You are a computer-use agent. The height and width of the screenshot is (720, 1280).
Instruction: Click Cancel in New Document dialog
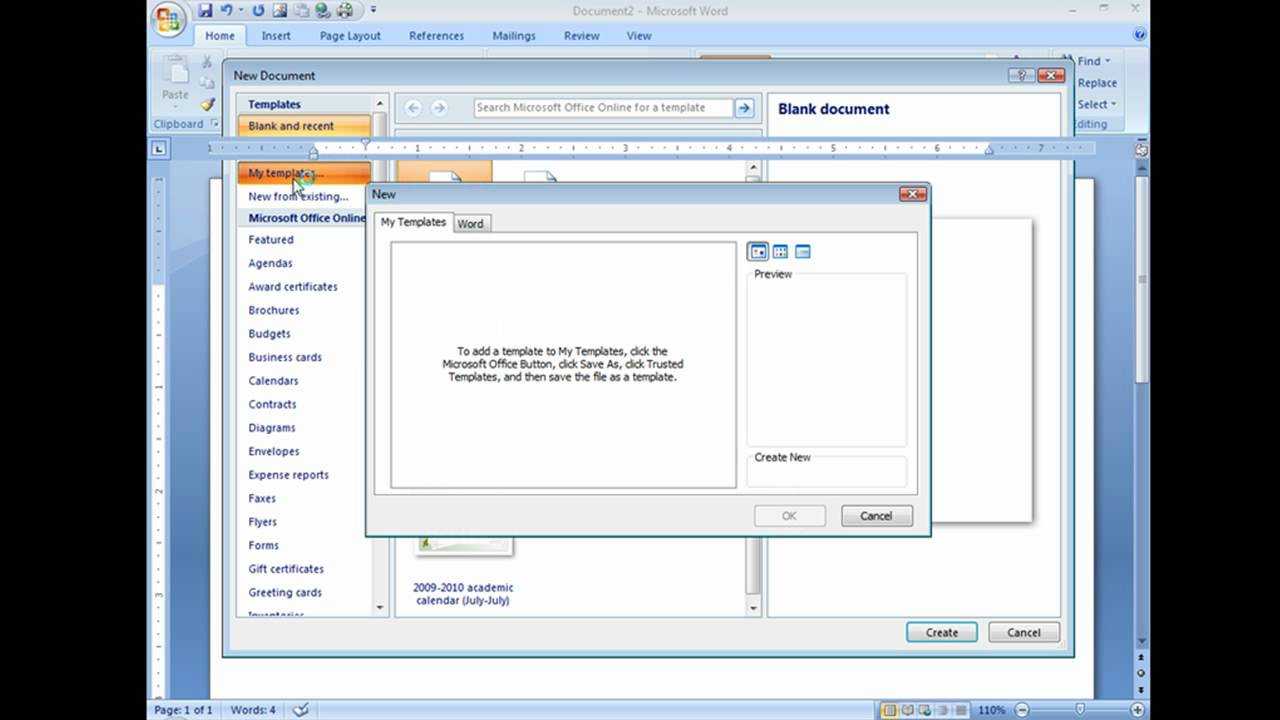click(1024, 632)
